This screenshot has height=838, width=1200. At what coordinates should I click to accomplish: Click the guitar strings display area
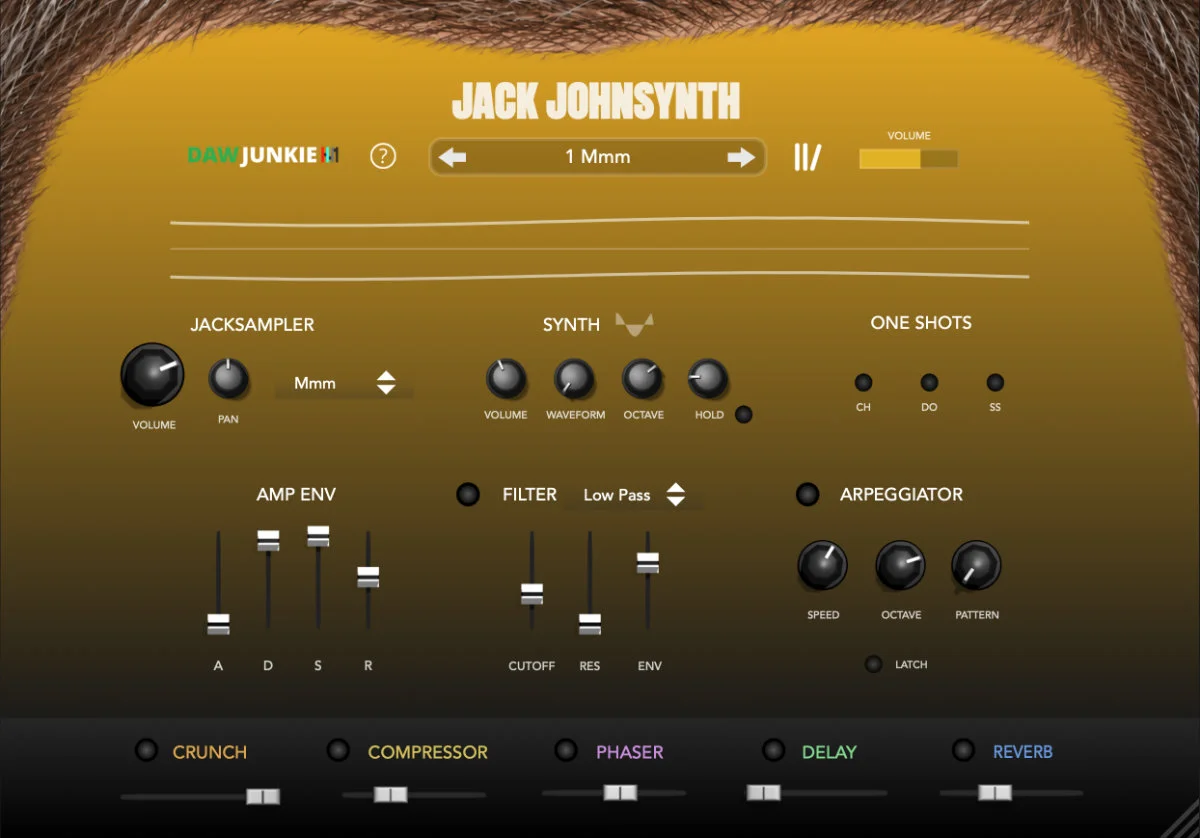pos(600,249)
